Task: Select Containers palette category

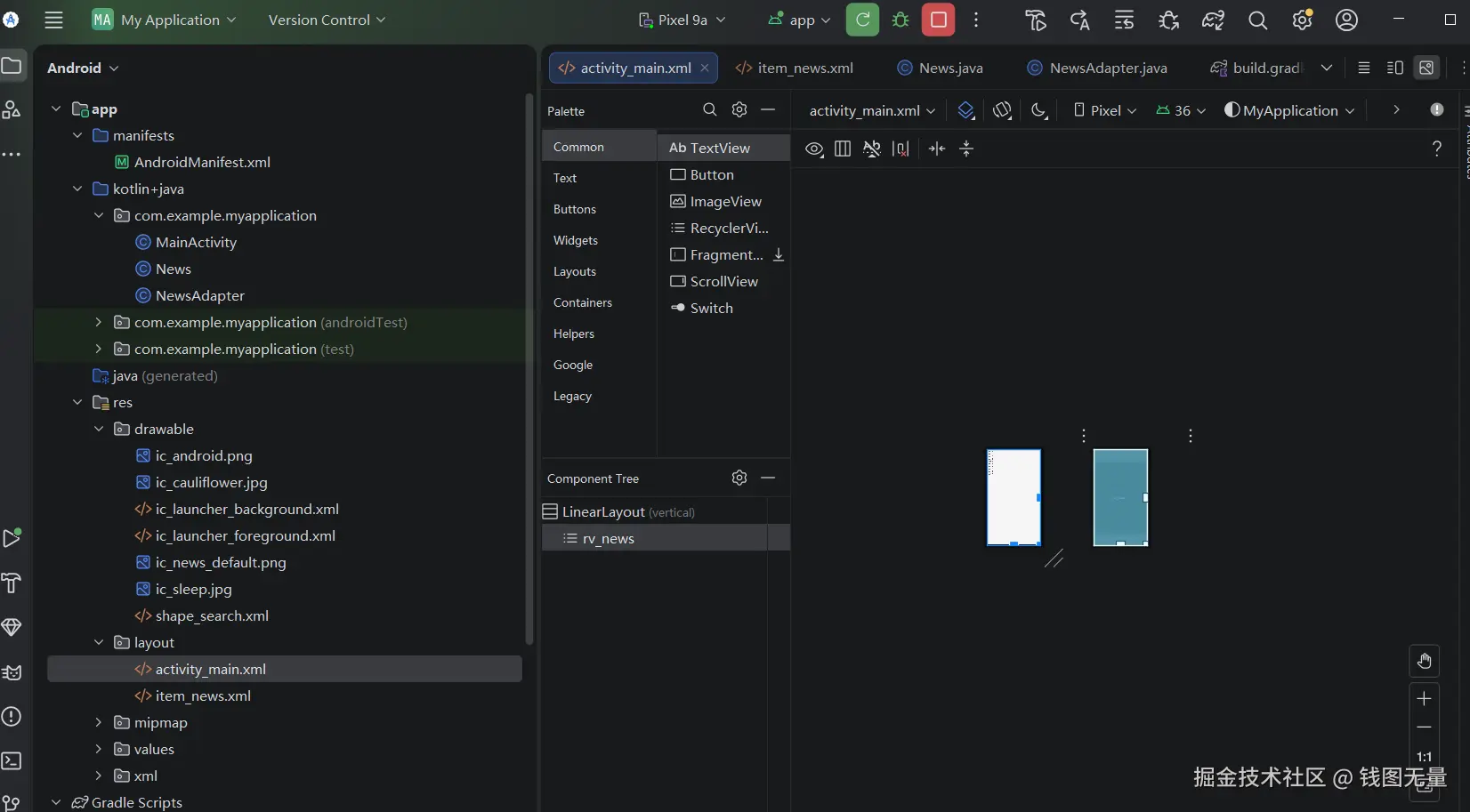Action: pyautogui.click(x=583, y=302)
